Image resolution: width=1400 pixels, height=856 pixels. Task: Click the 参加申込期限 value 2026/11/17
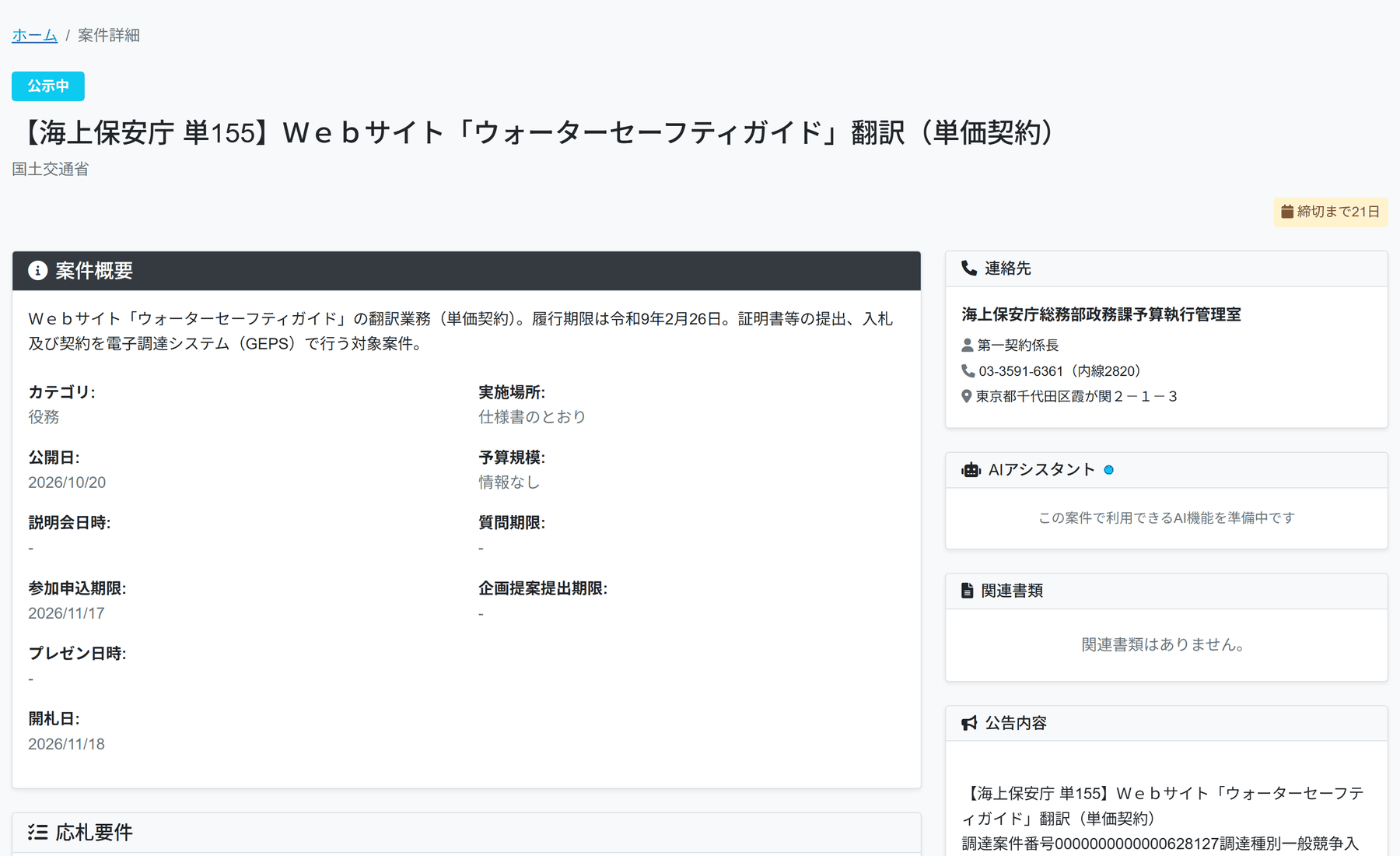pyautogui.click(x=66, y=613)
